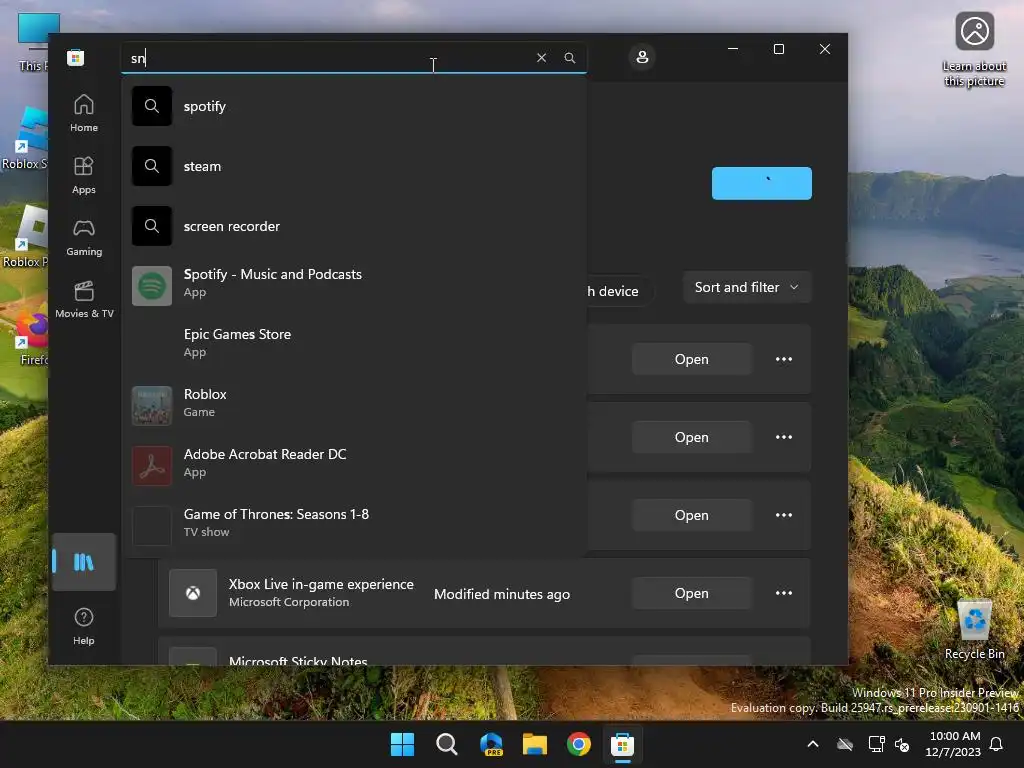This screenshot has width=1024, height=768.
Task: Click Learn about this picture icon
Action: point(974,50)
